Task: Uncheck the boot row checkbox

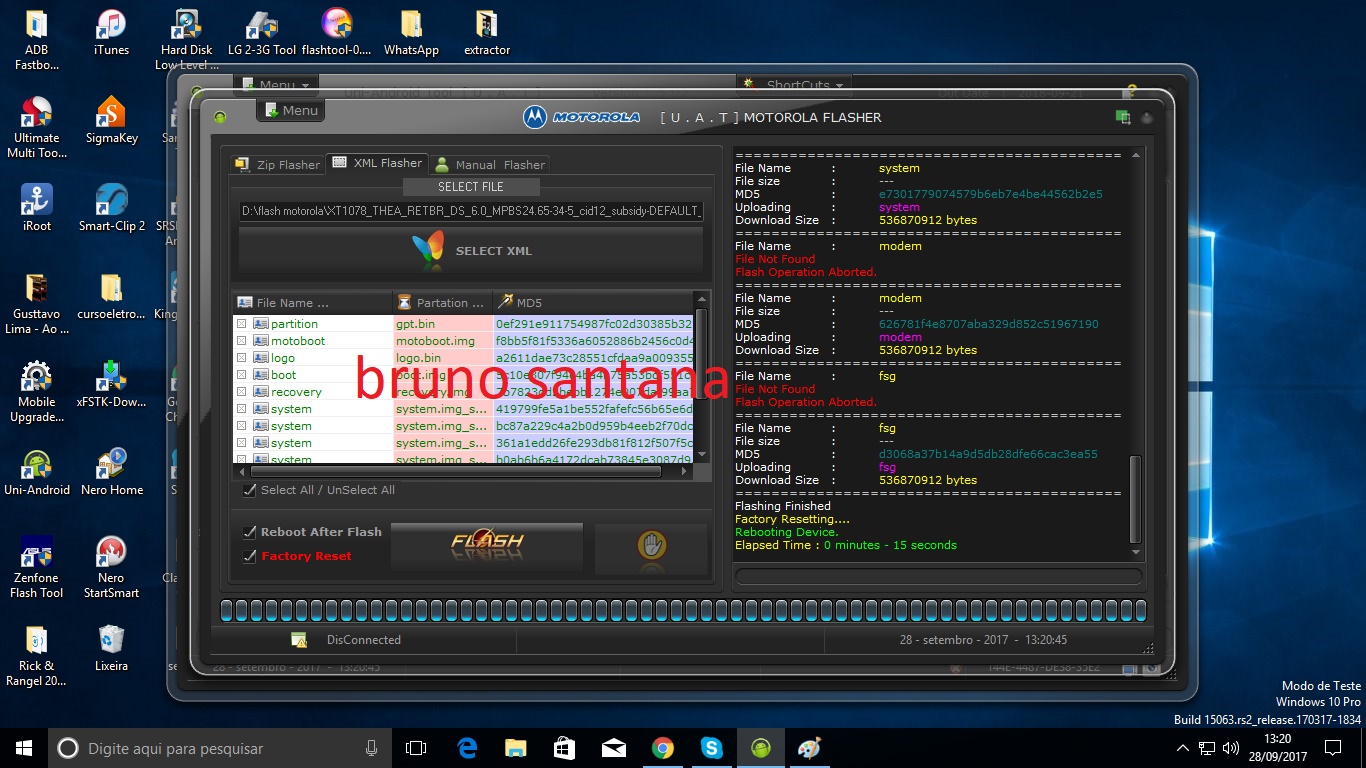Action: 242,375
